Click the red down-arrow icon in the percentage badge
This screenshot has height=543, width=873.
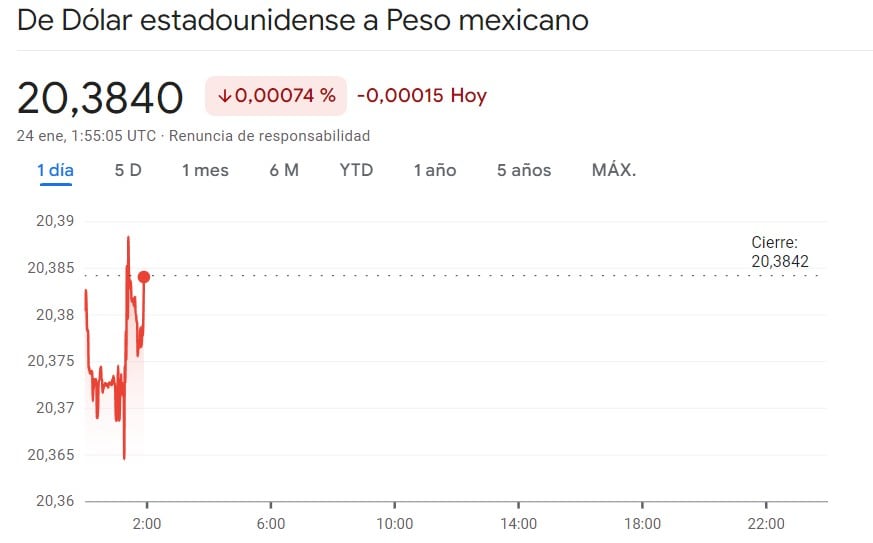tap(225, 96)
